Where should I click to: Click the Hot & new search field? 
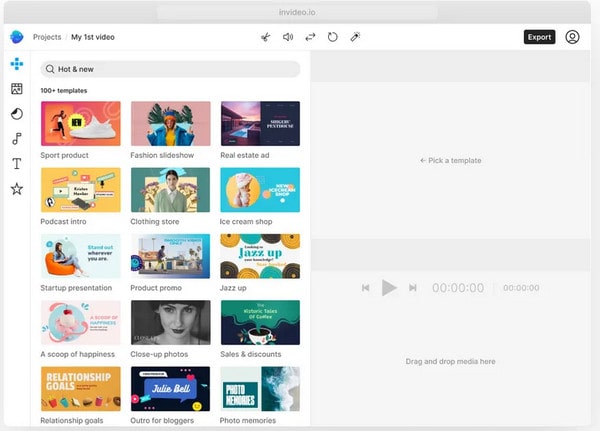click(170, 69)
